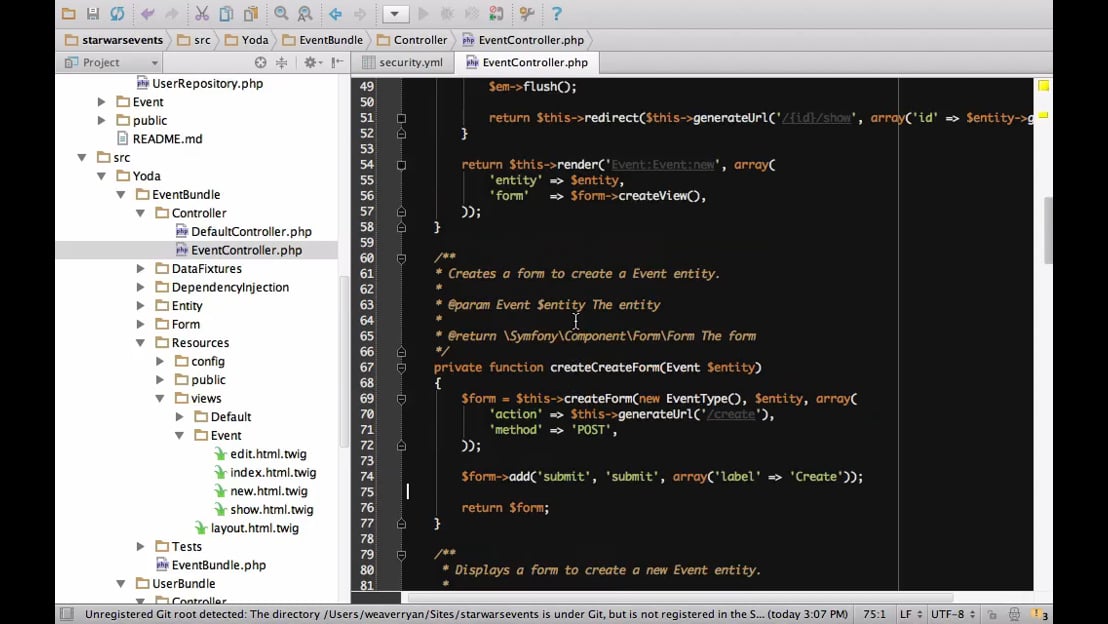Click the Open folder toolbar icon

(x=69, y=13)
